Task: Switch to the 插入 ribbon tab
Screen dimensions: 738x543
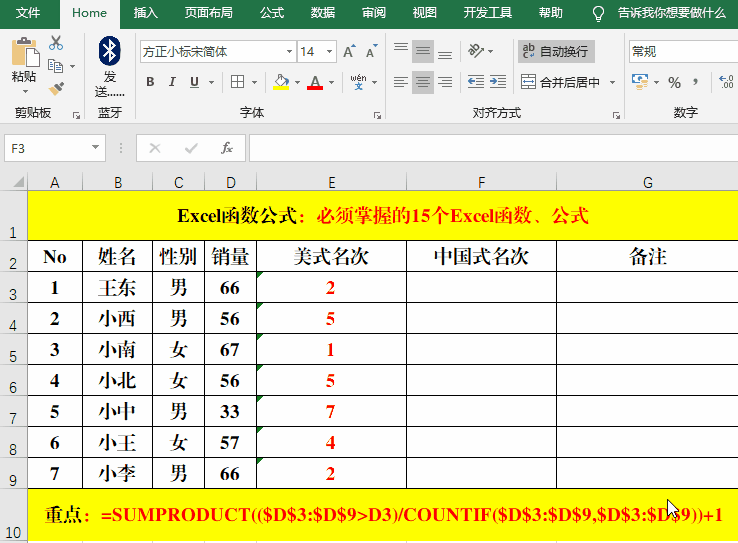Action: pyautogui.click(x=146, y=13)
